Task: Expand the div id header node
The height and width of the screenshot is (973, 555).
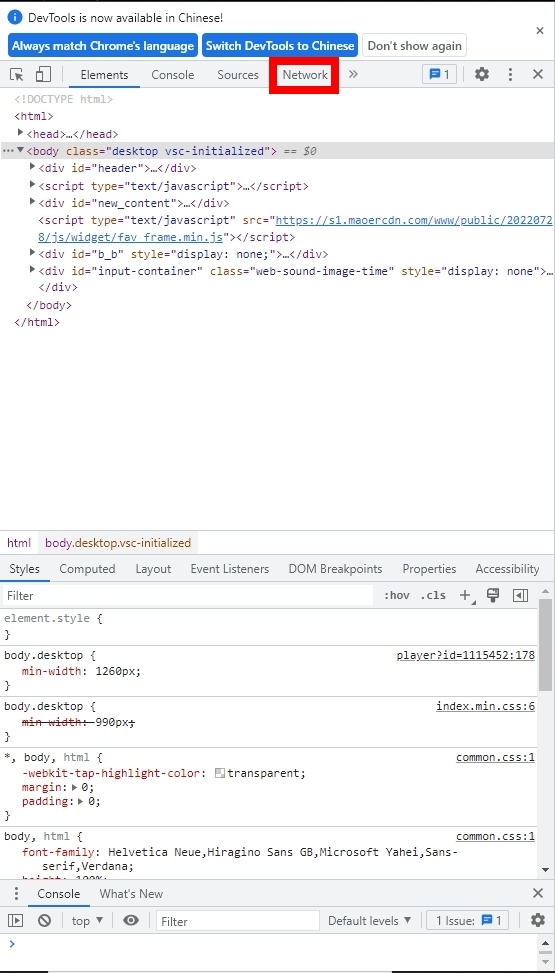Action: [32, 167]
